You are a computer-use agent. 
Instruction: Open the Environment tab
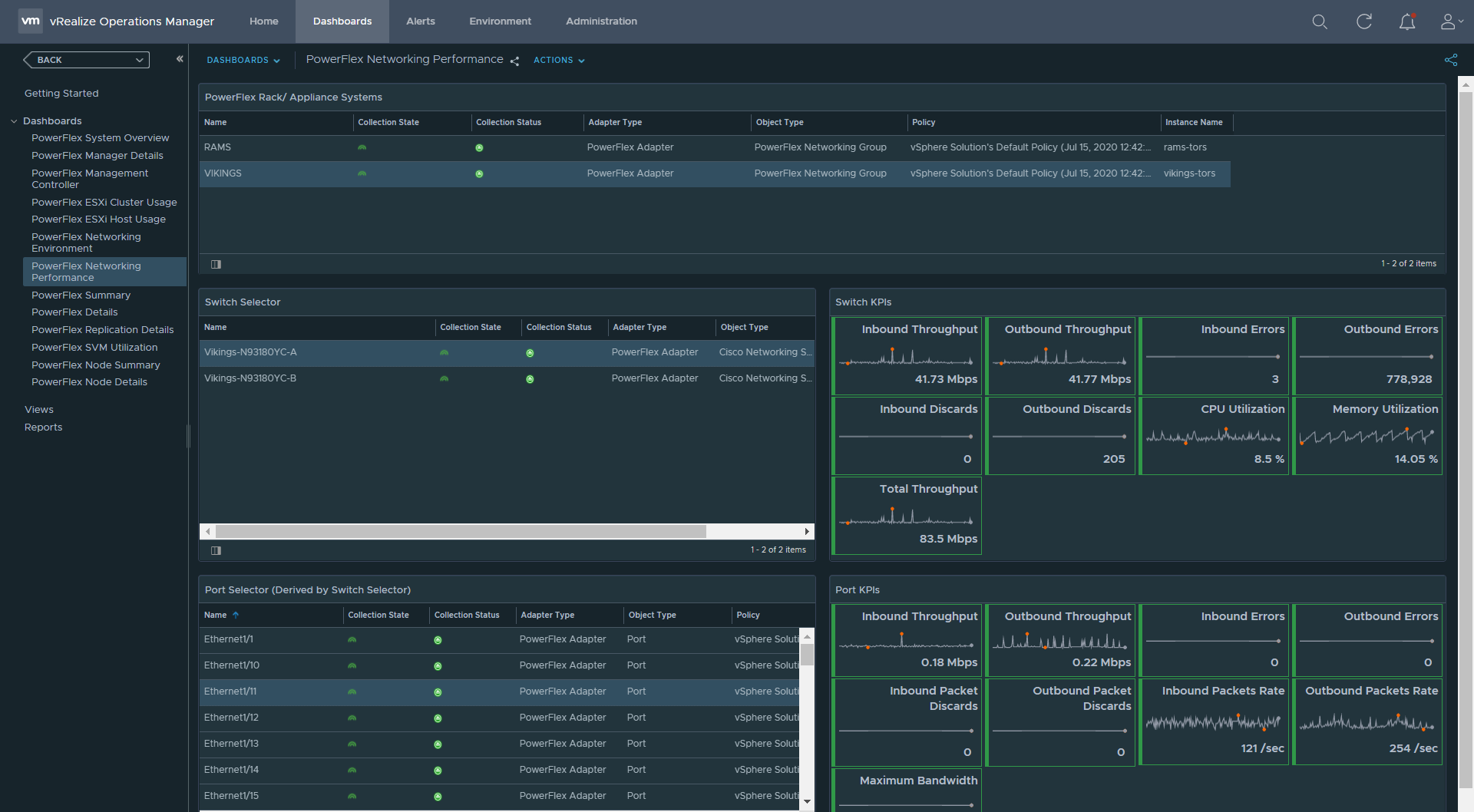click(x=501, y=21)
